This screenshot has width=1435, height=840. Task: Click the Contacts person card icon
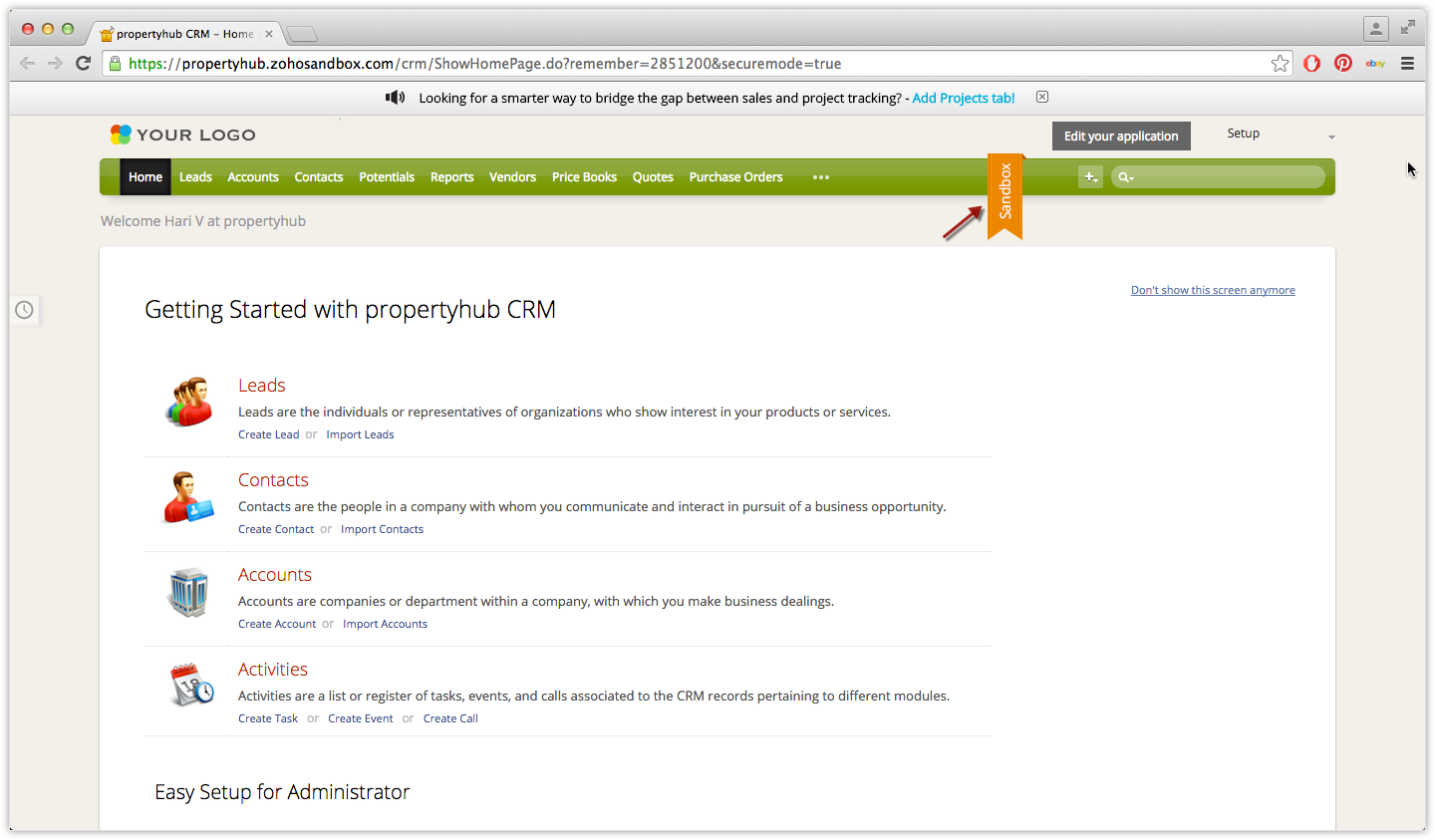point(188,497)
